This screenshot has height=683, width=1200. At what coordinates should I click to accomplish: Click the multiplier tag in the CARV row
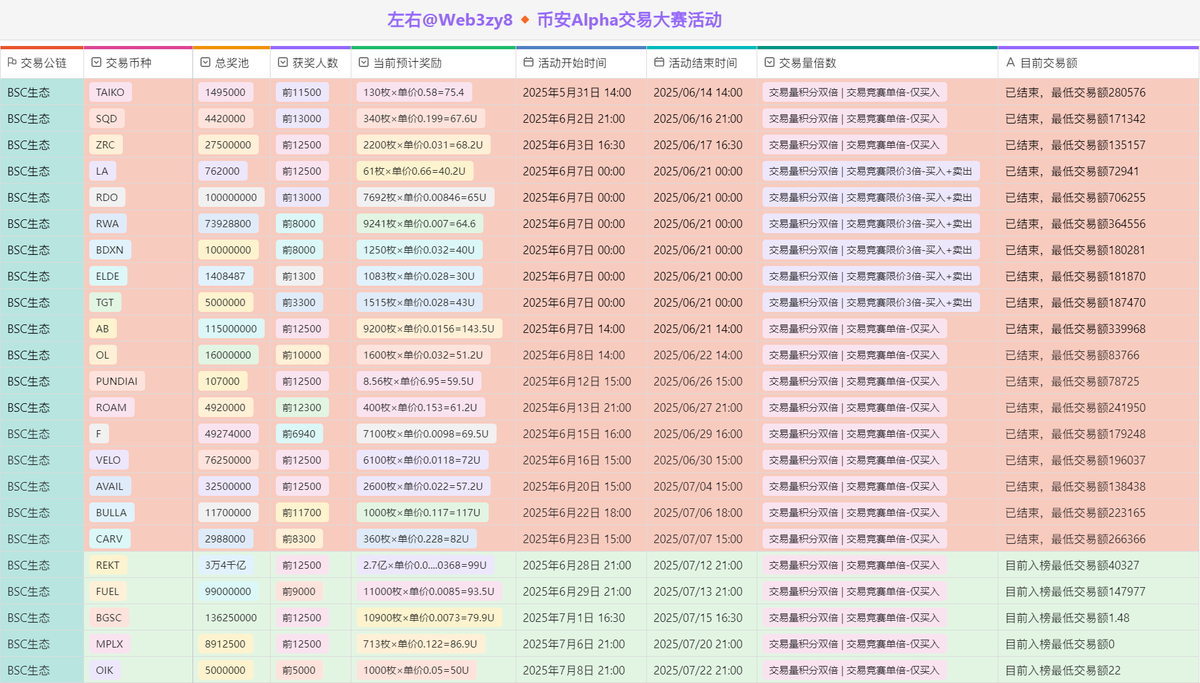point(854,538)
